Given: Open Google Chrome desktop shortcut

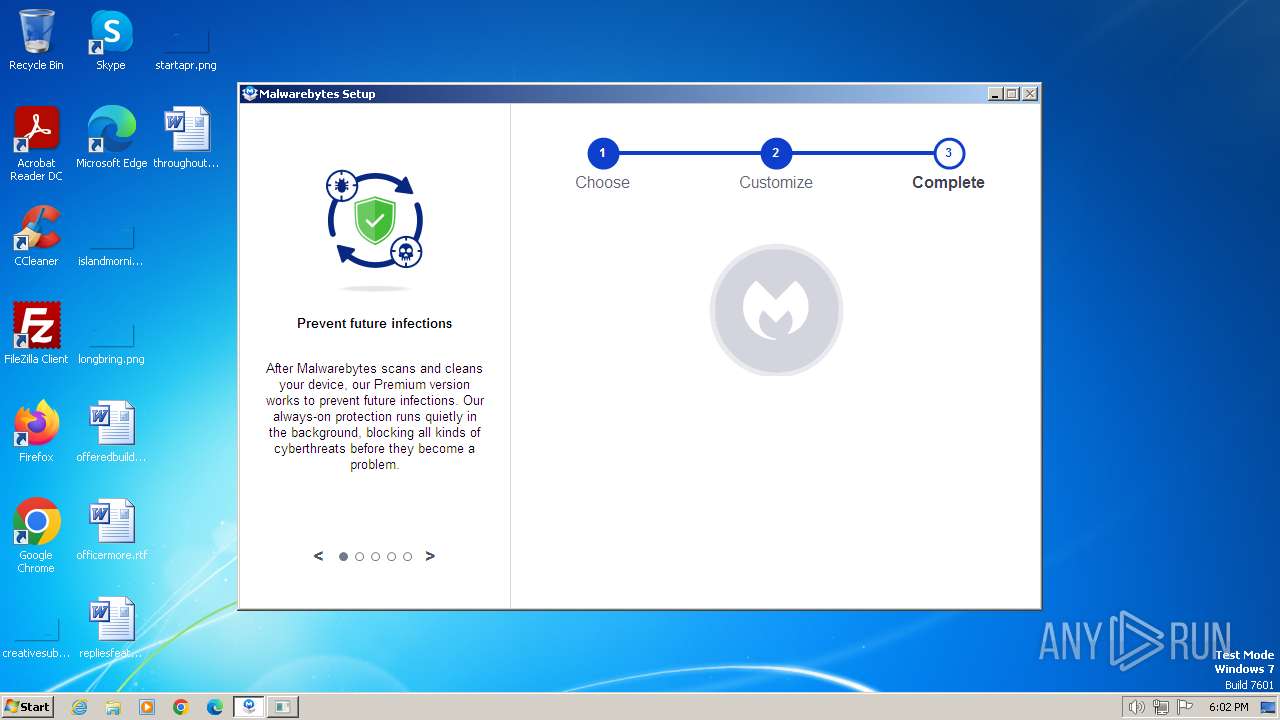Looking at the screenshot, I should coord(36,536).
